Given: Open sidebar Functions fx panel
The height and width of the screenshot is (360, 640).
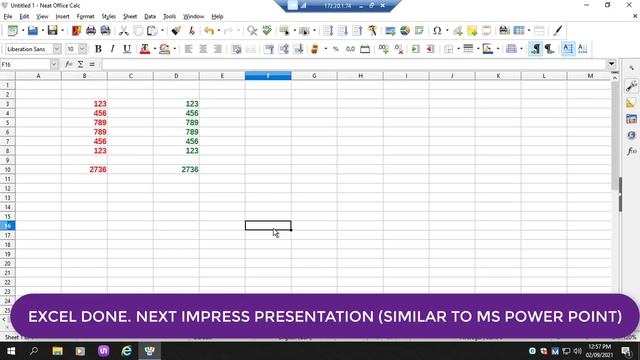Looking at the screenshot, I should 631,151.
